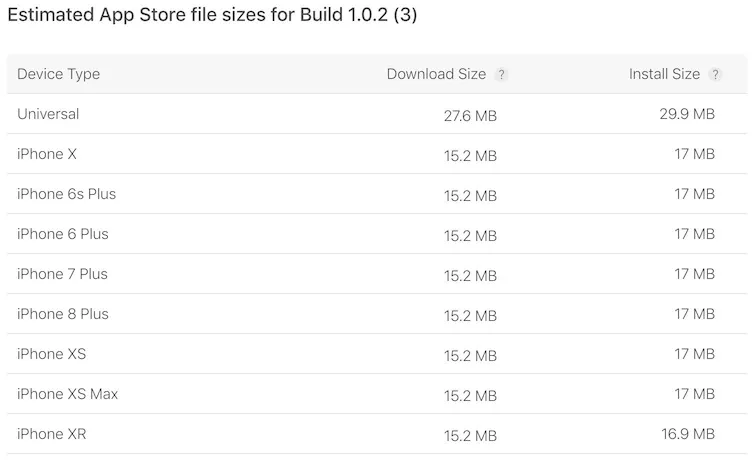Click the Download Size help question-mark icon
This screenshot has height=460, width=754.
click(502, 75)
